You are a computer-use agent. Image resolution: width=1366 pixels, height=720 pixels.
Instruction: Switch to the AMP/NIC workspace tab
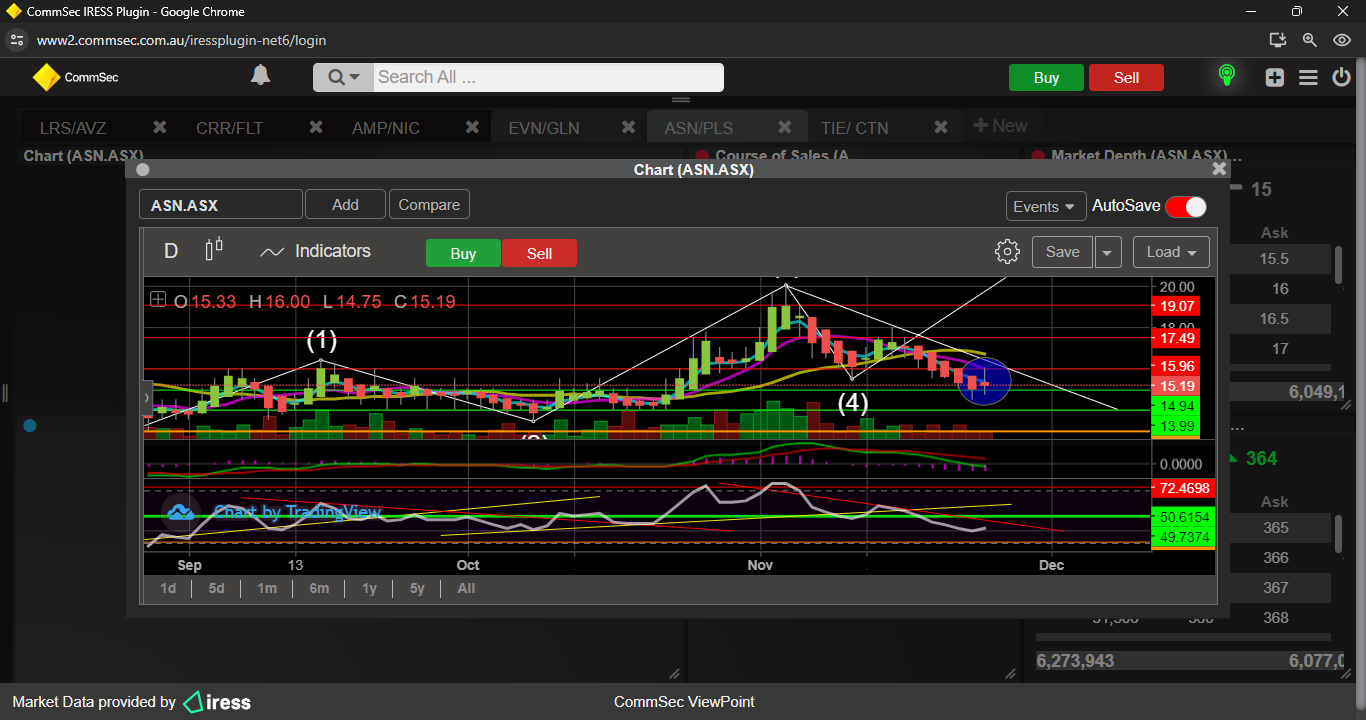pyautogui.click(x=386, y=128)
